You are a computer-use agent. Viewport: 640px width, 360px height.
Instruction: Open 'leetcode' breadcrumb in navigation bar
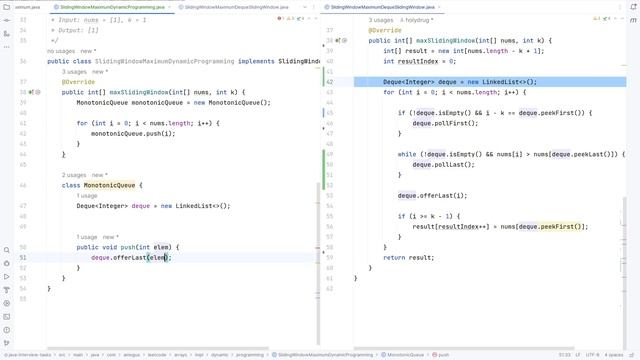(x=157, y=355)
